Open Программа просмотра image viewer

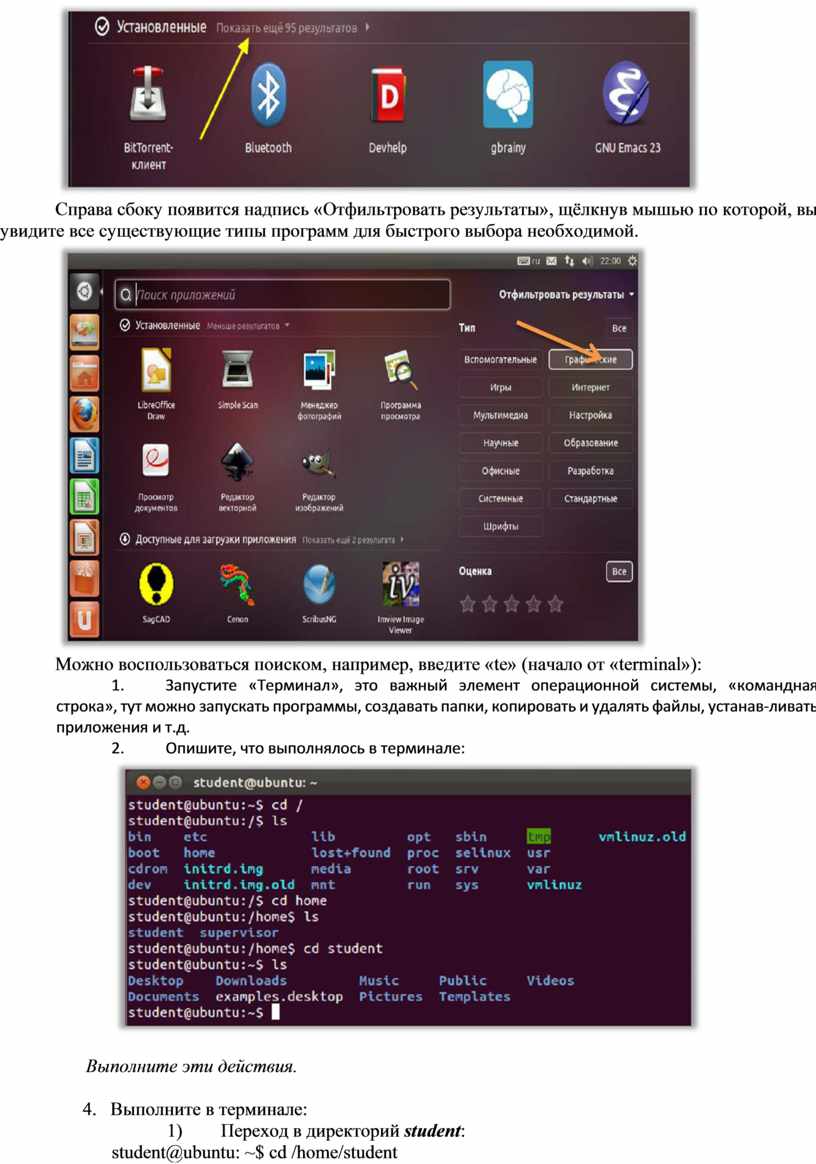(400, 370)
